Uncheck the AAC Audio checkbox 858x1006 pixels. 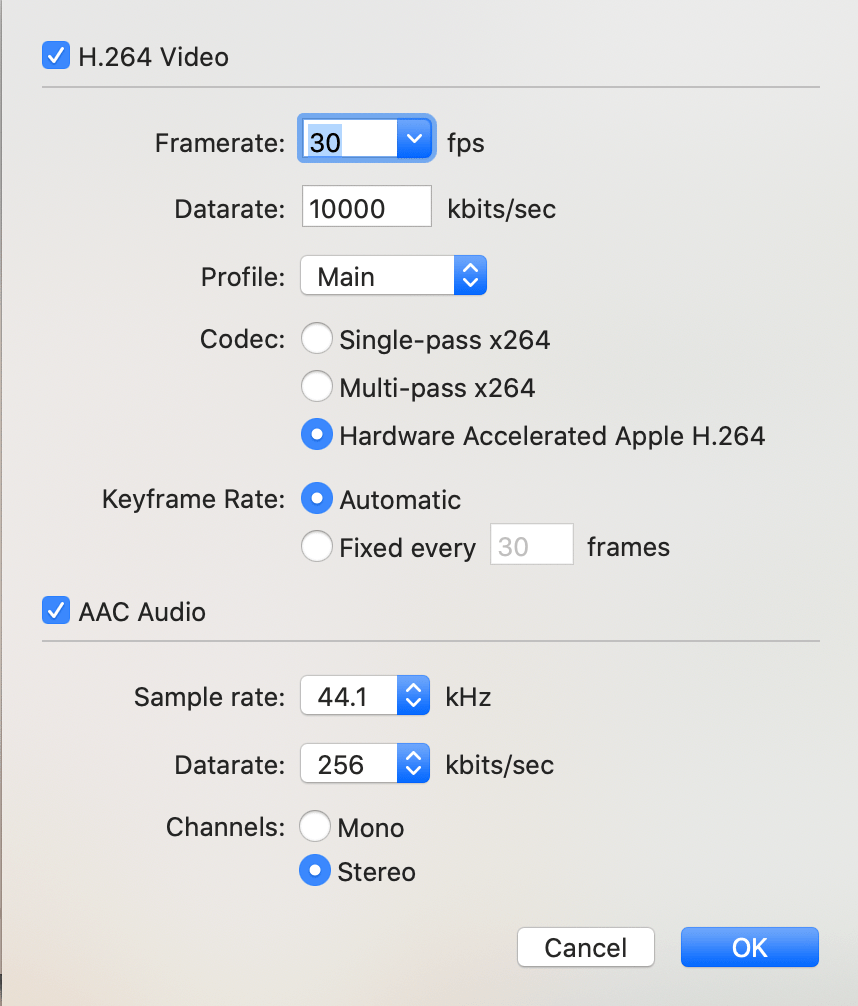(x=55, y=611)
